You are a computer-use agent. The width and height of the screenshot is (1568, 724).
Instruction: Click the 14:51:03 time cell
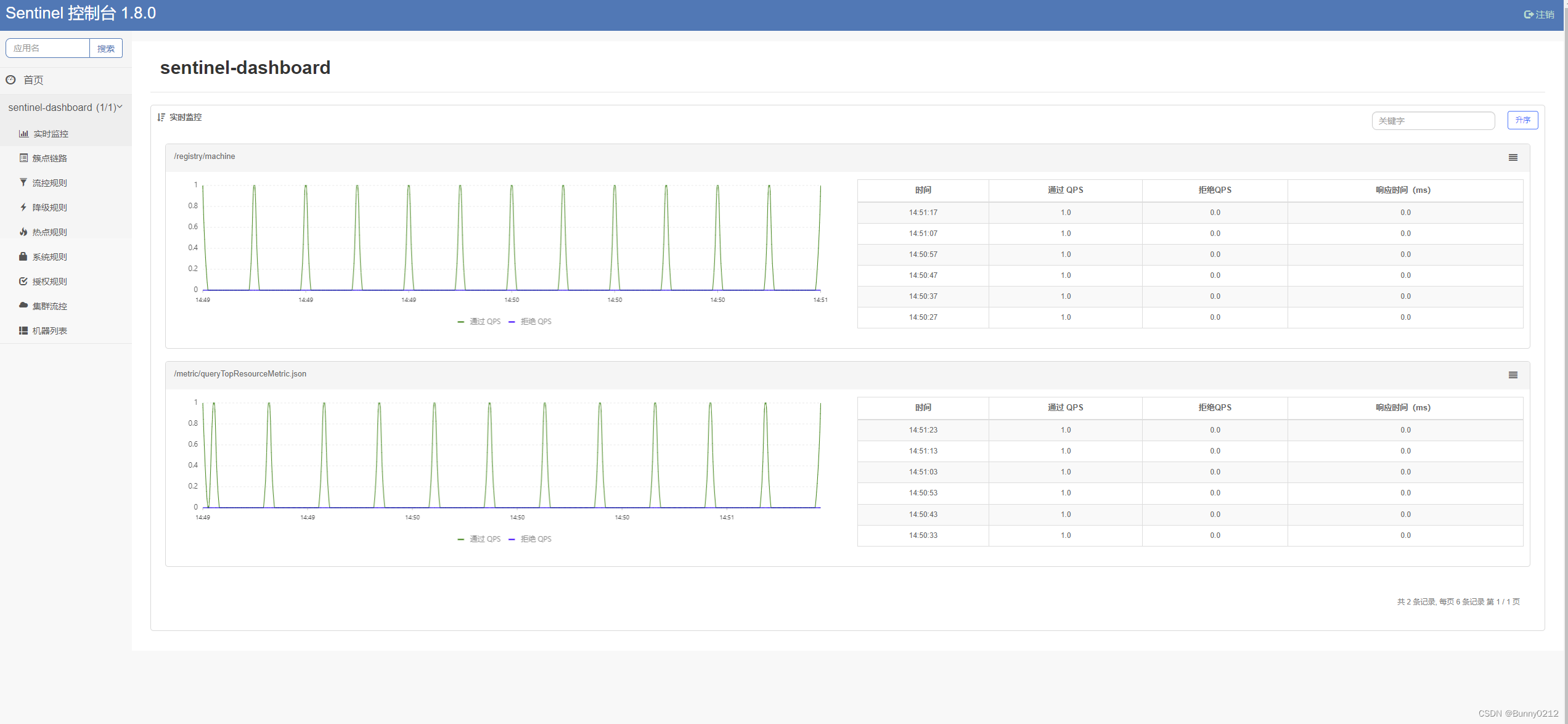click(x=923, y=472)
